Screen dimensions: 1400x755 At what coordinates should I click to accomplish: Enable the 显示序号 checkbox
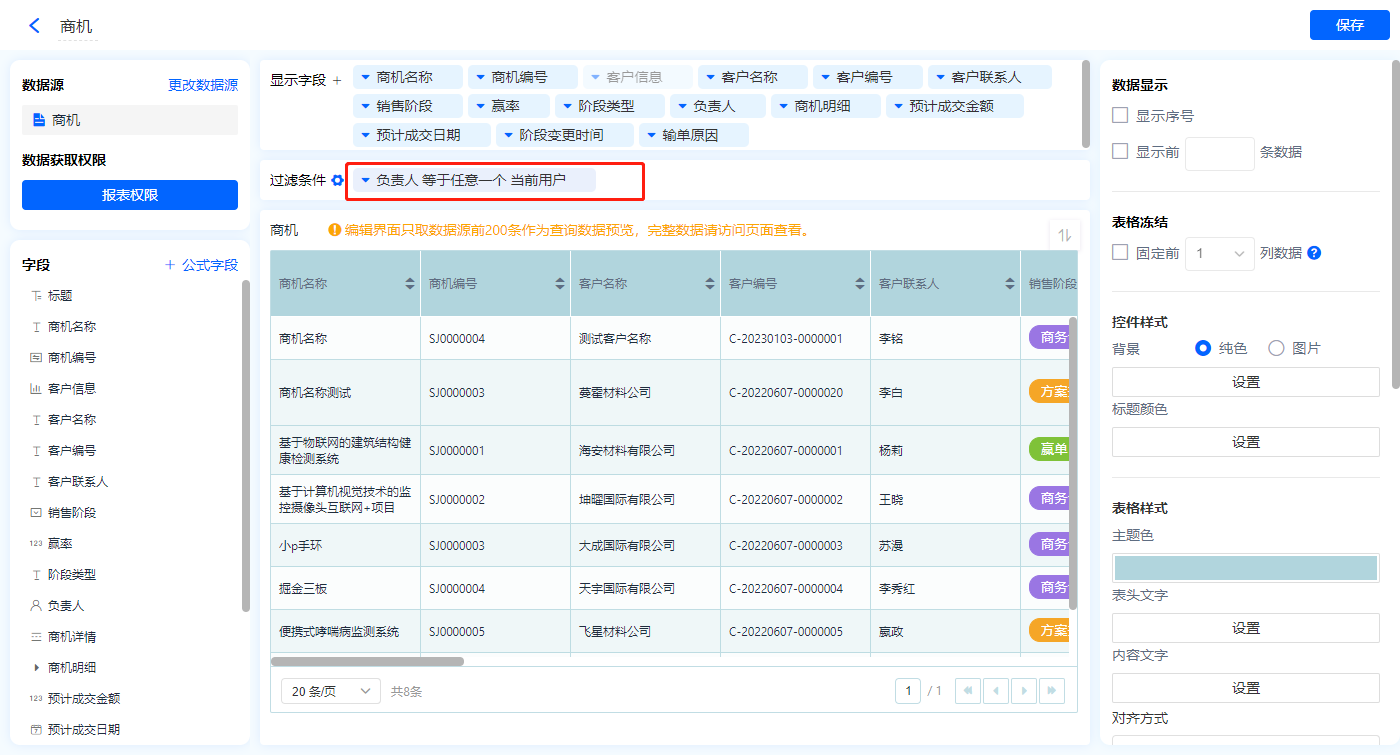click(x=1120, y=116)
